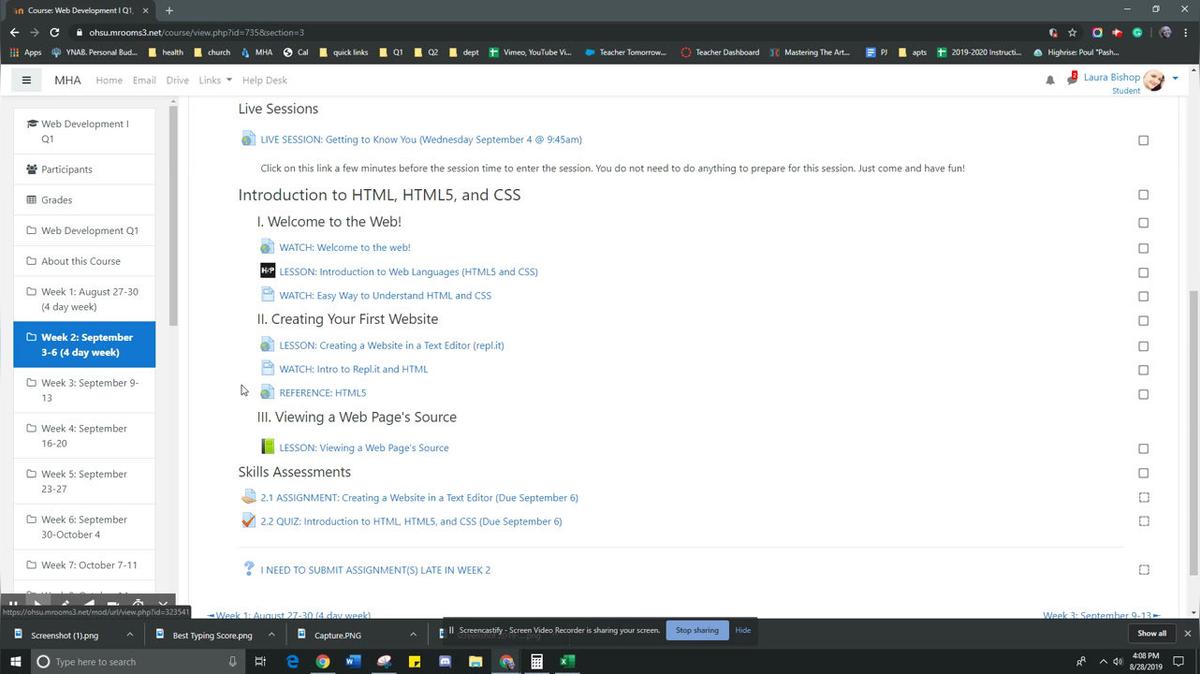Open the LIVE SESSION: Getting to Know You link

421,139
